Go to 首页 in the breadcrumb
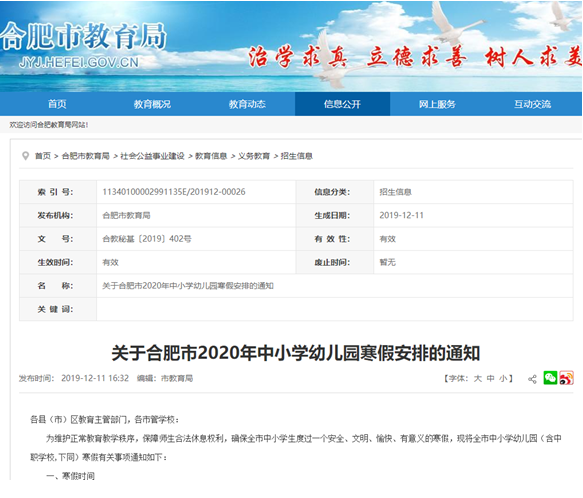This screenshot has height=498, width=583. coord(43,156)
